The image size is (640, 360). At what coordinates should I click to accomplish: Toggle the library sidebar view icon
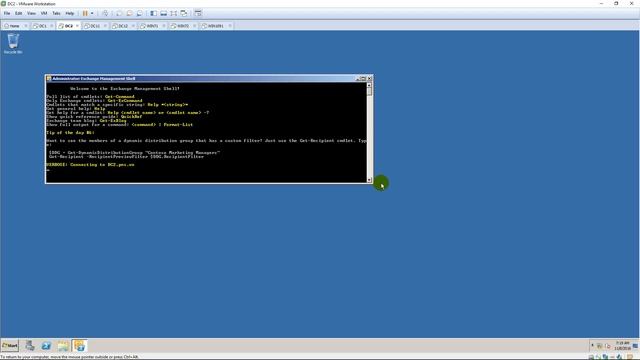tap(153, 13)
